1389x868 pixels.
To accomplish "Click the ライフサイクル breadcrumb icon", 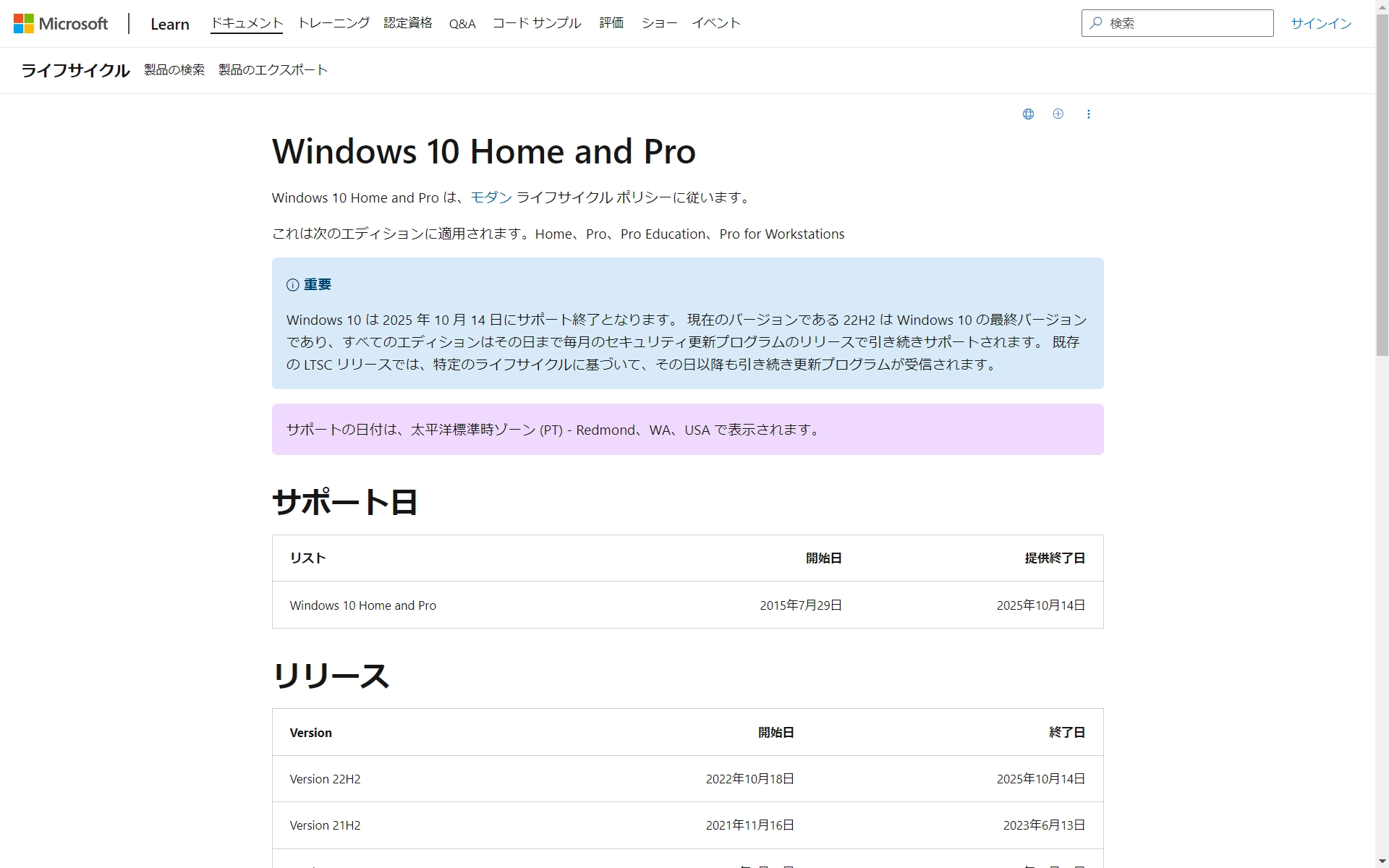I will click(x=77, y=70).
